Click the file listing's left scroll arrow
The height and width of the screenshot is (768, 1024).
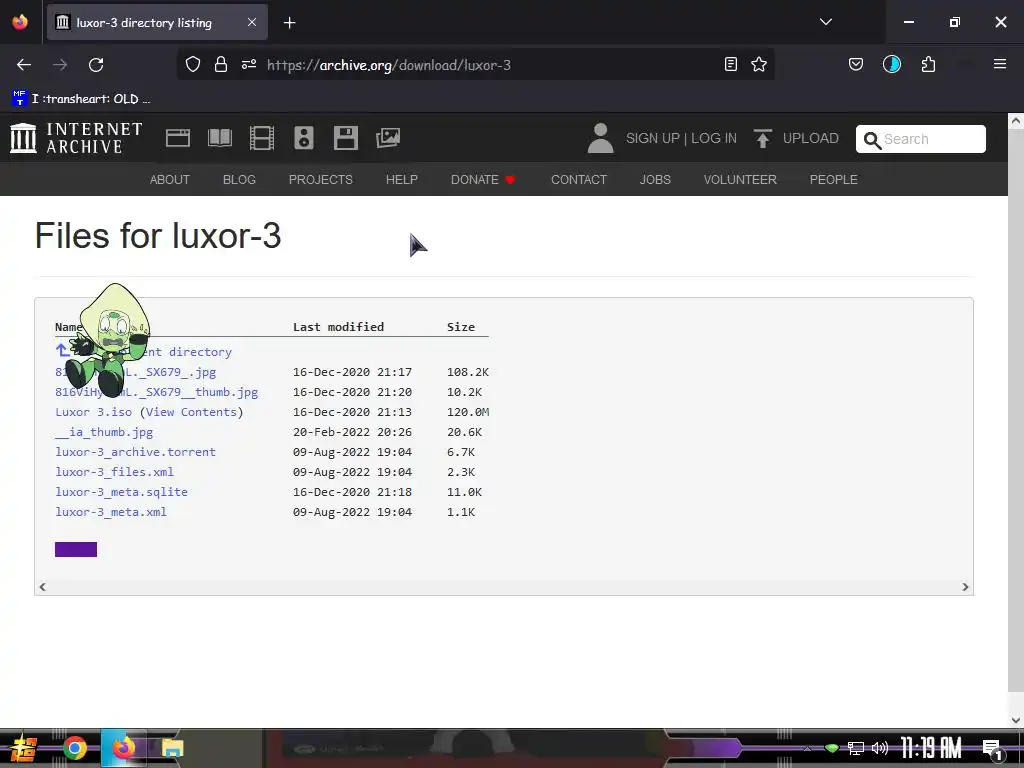(42, 587)
